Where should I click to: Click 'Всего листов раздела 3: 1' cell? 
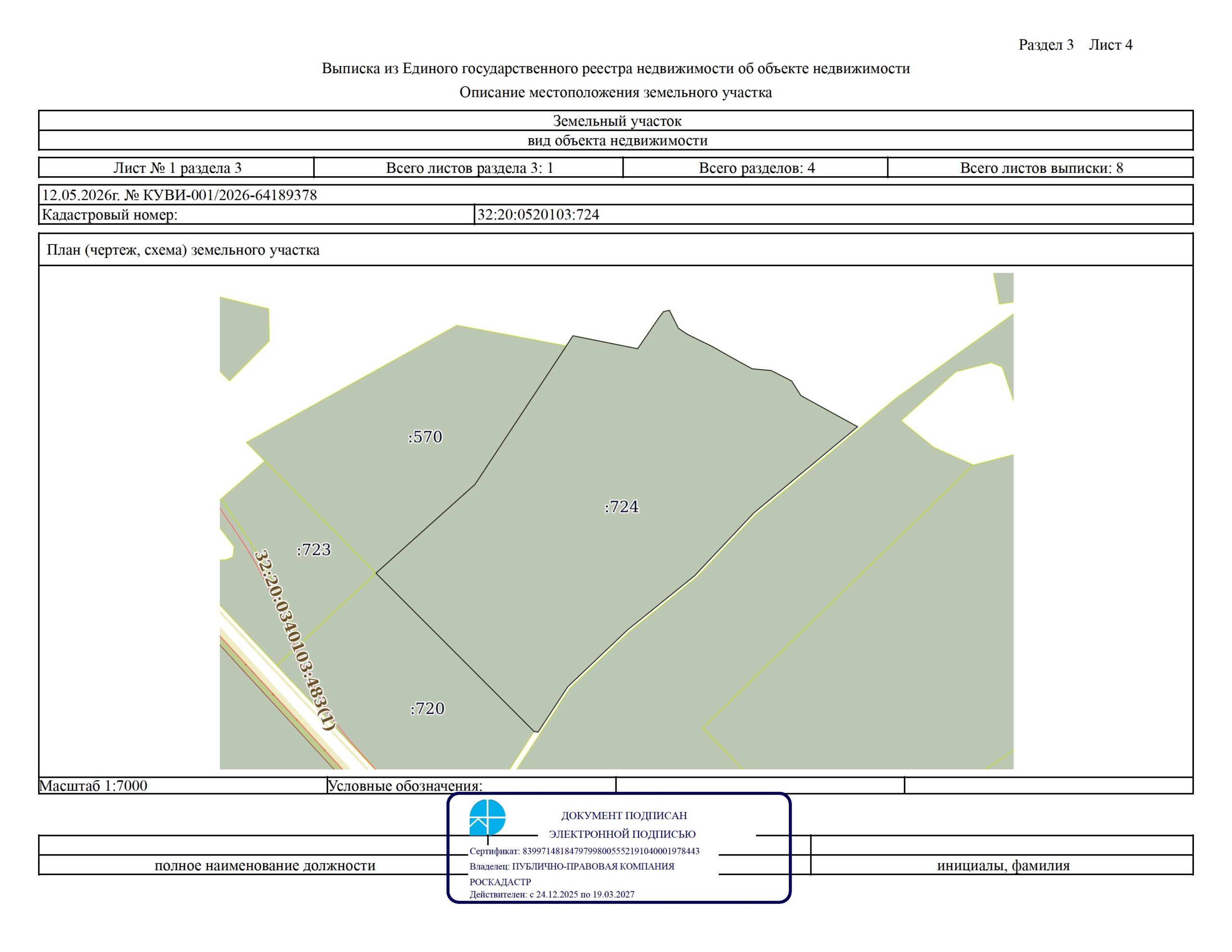tap(469, 167)
